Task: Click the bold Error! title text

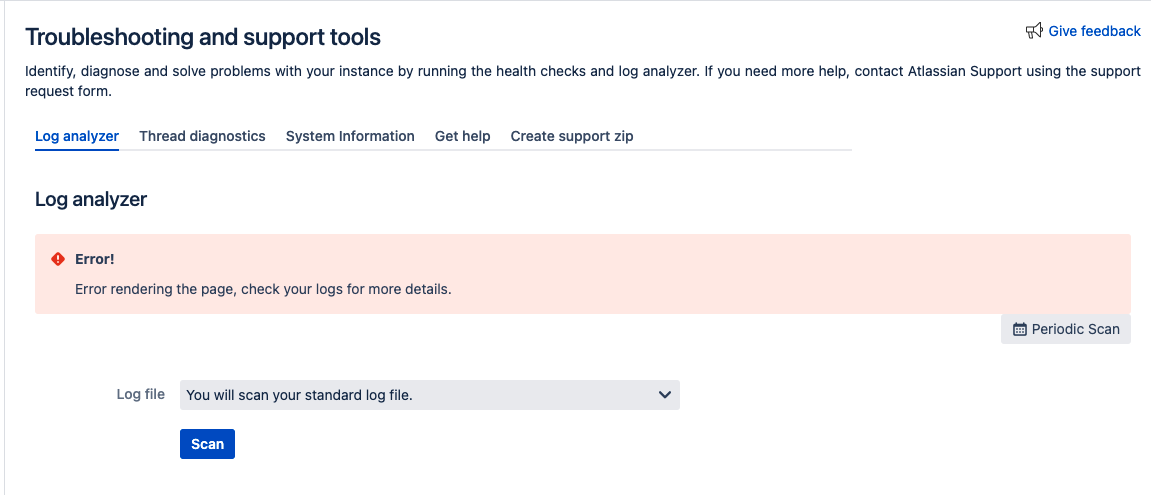Action: [95, 259]
